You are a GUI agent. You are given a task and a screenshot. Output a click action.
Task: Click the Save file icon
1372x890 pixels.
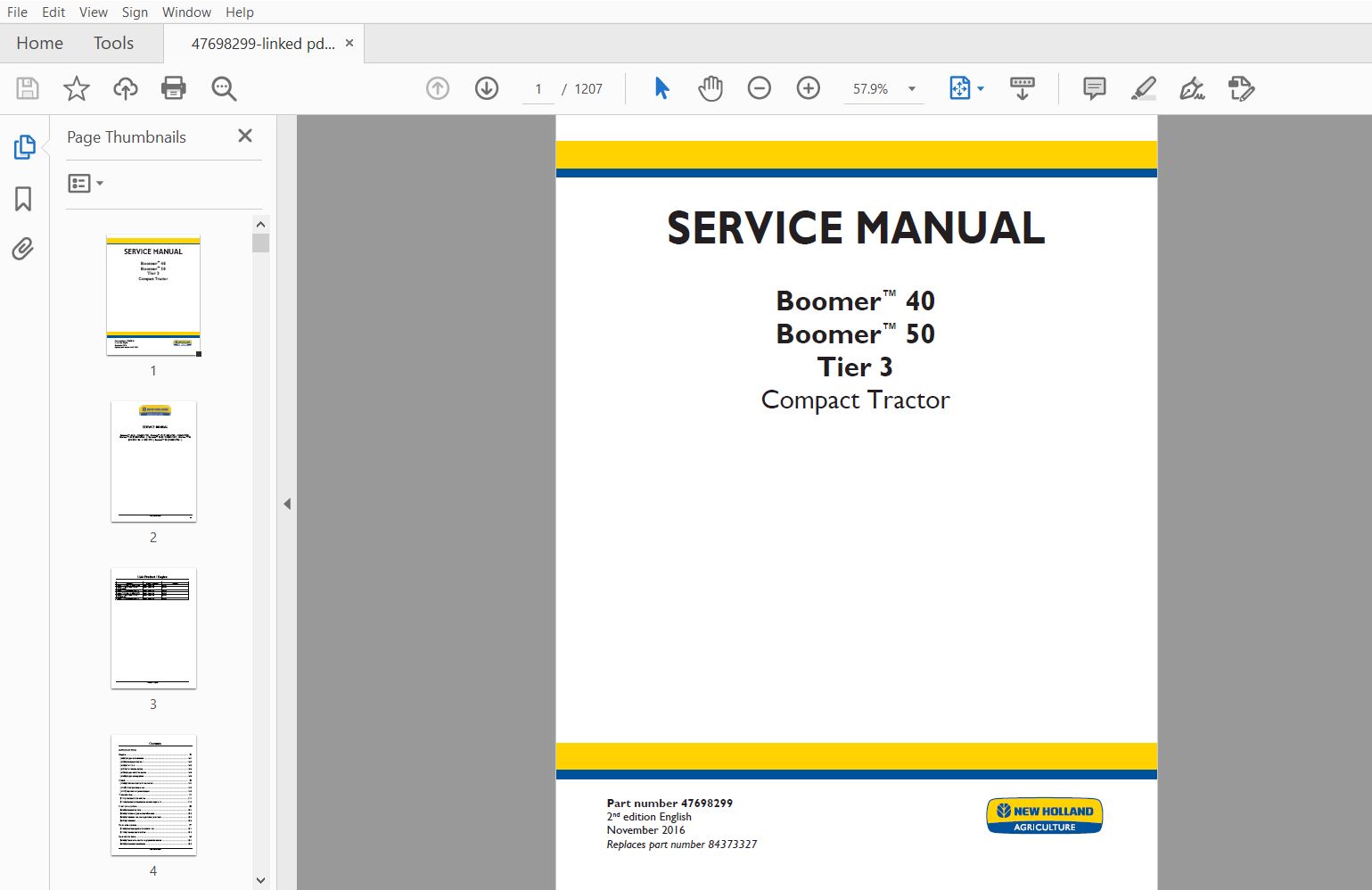pyautogui.click(x=28, y=88)
